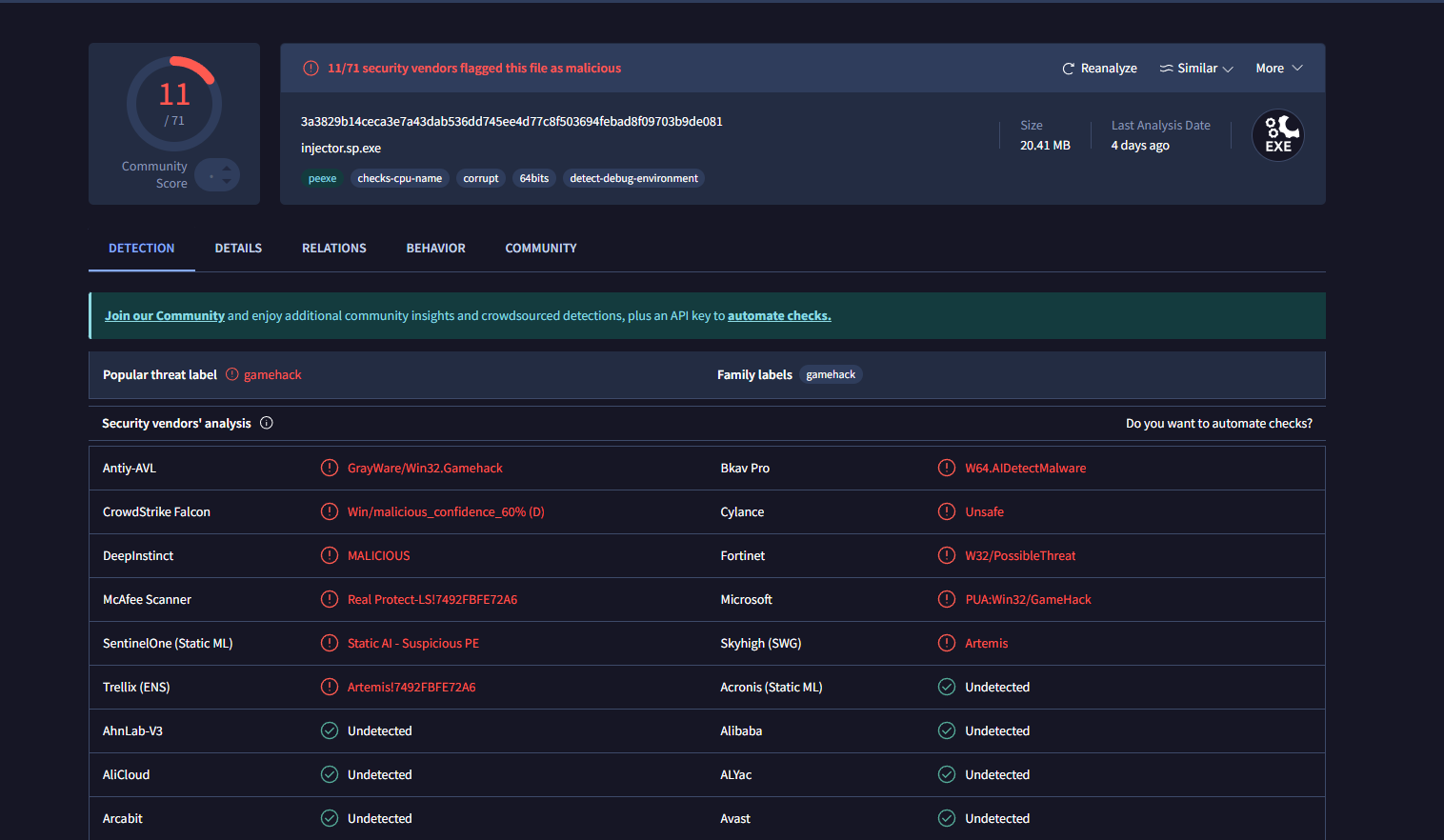Screen dimensions: 1444x840
Task: Click the green check icon for Avast
Action: coord(947,818)
